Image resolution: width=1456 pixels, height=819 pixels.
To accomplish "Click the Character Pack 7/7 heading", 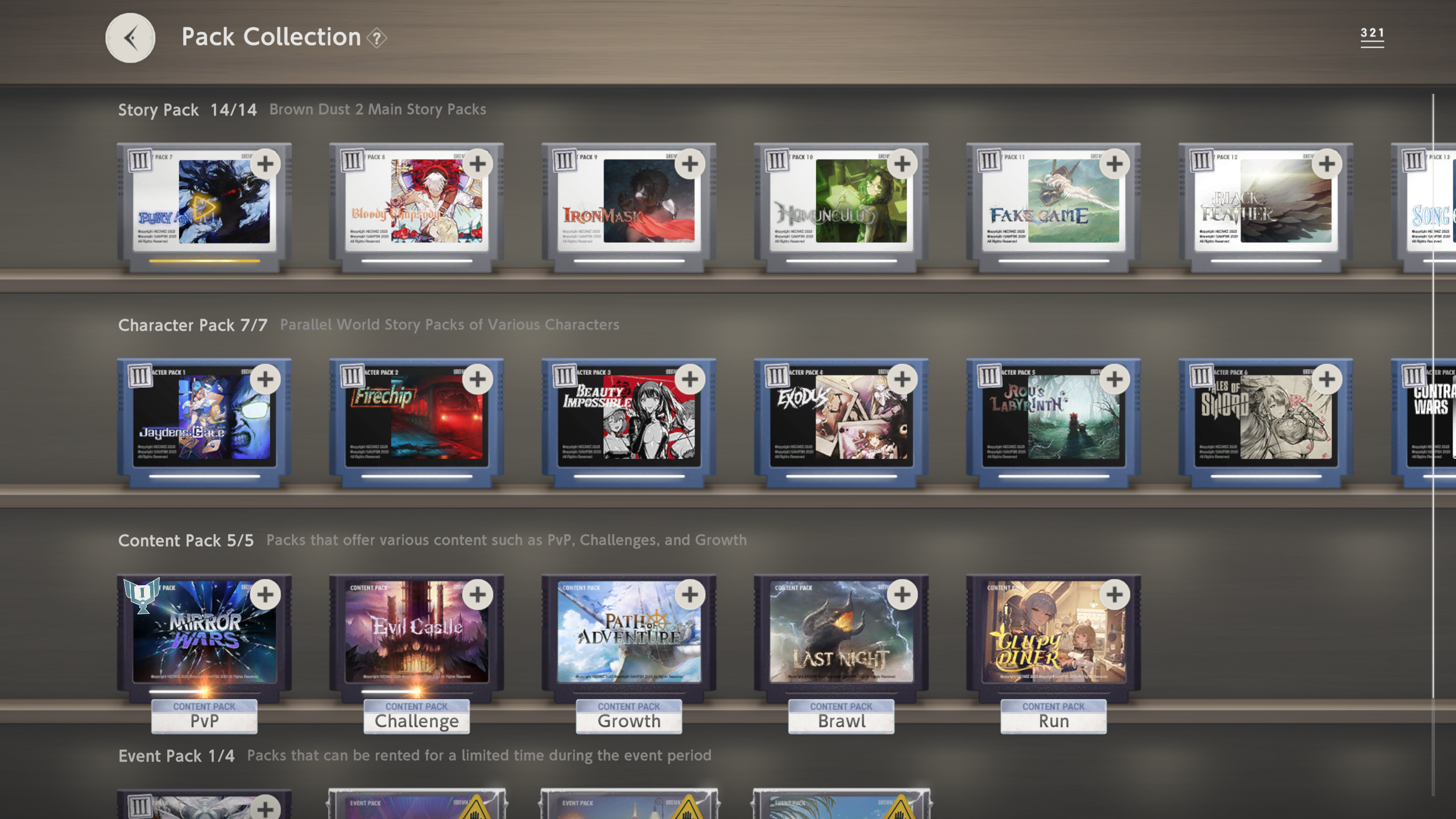I will click(193, 325).
